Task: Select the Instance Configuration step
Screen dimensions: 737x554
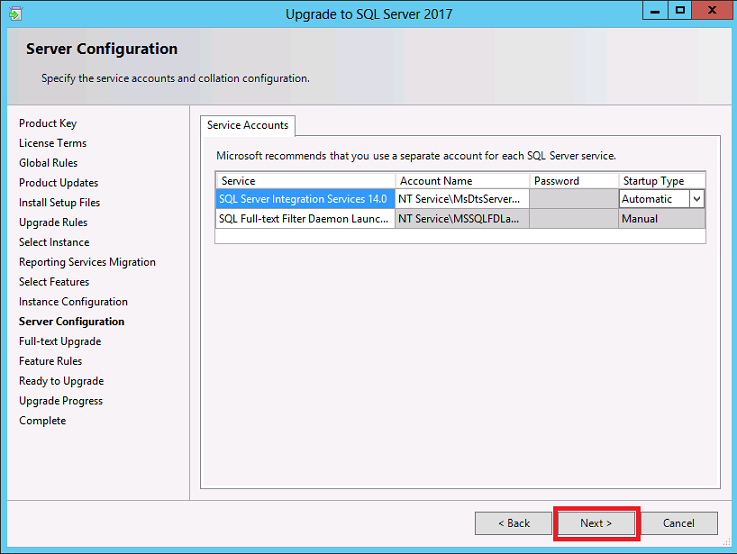Action: click(73, 302)
